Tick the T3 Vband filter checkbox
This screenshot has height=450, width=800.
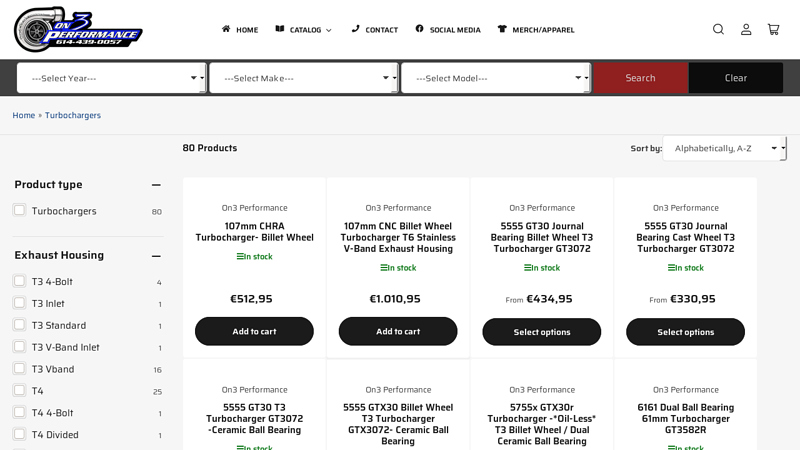point(19,368)
